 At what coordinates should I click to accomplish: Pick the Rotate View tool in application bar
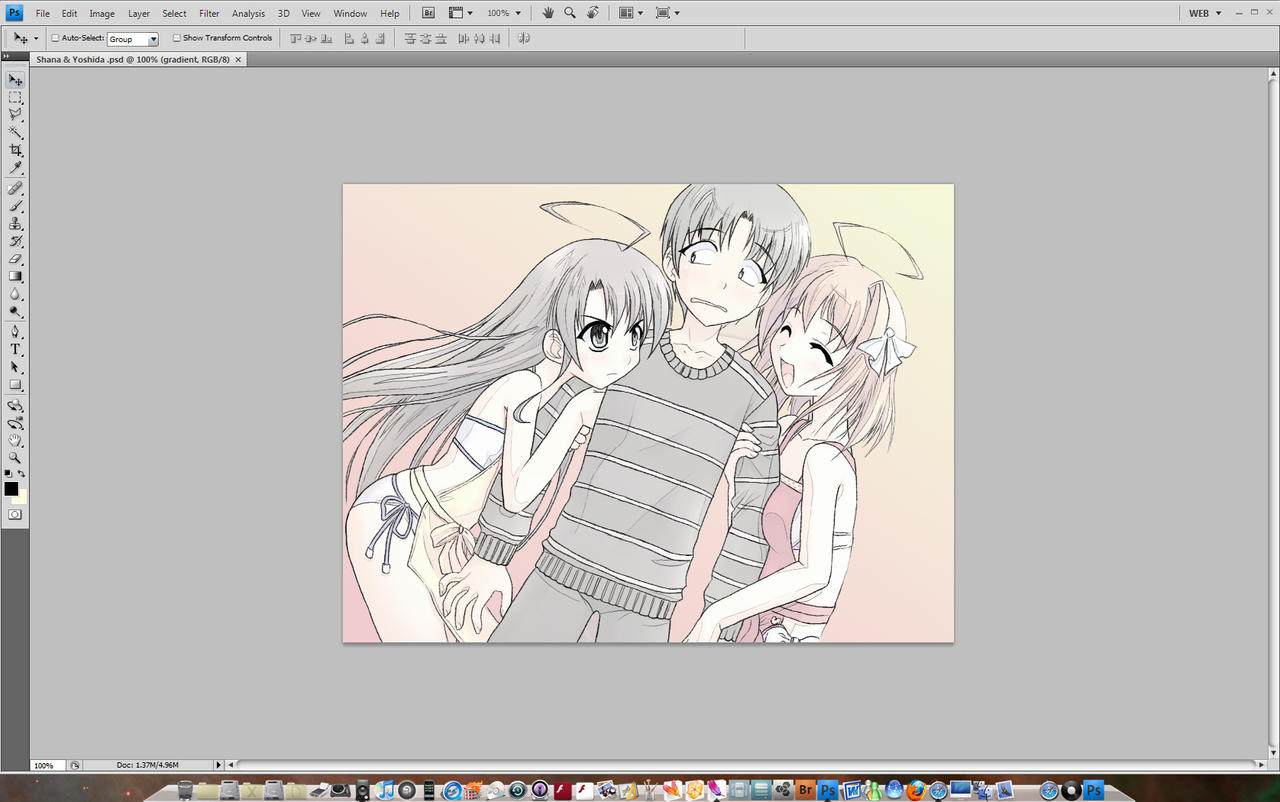click(x=593, y=13)
